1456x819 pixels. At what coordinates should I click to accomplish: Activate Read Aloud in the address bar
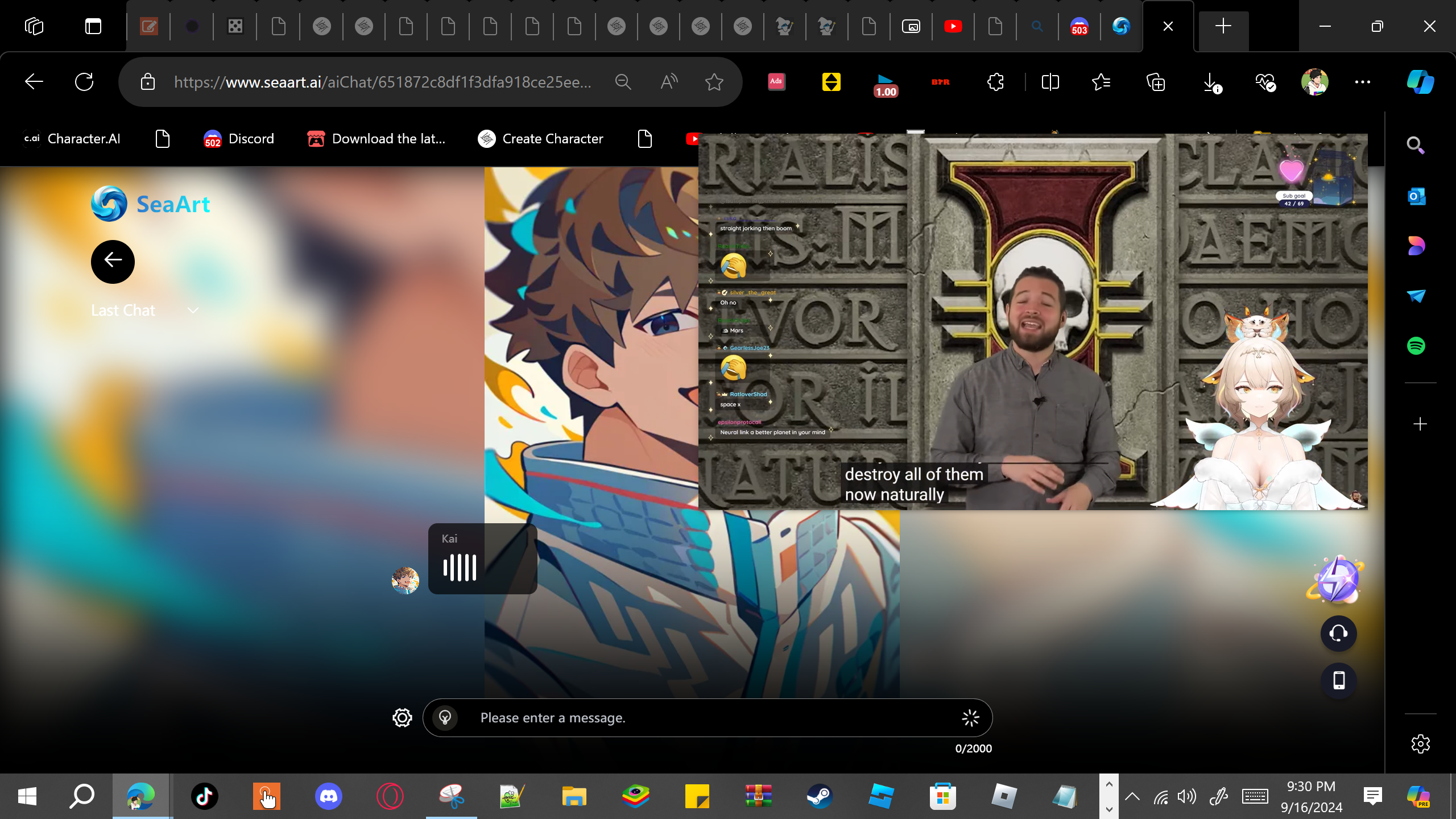[669, 82]
